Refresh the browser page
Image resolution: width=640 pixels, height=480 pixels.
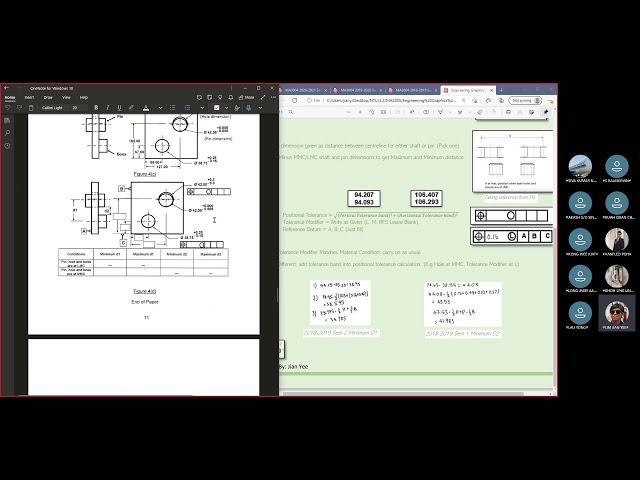tap(295, 100)
